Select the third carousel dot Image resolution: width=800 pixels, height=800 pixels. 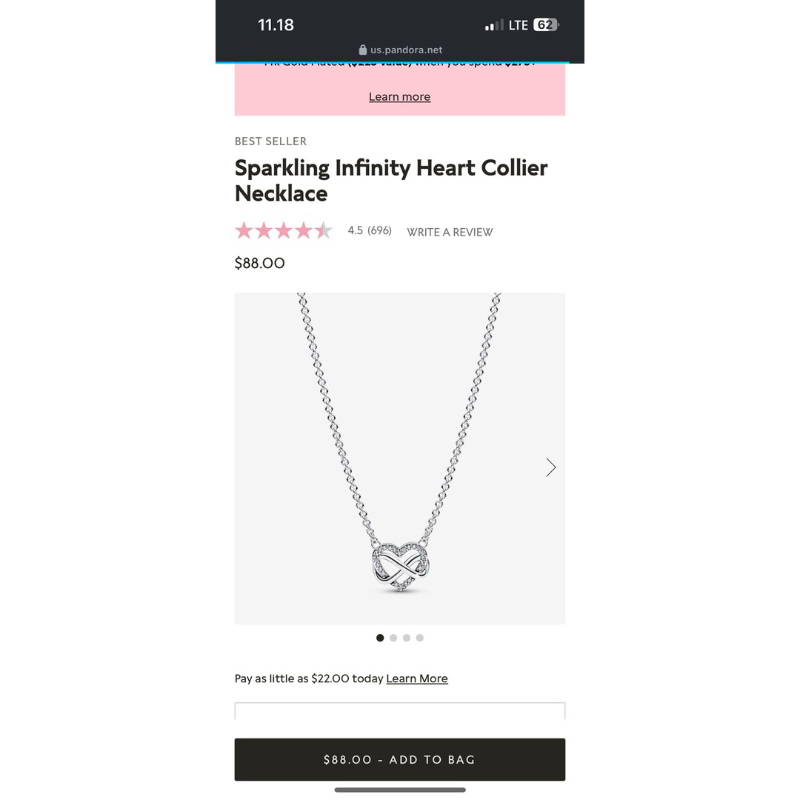(406, 638)
